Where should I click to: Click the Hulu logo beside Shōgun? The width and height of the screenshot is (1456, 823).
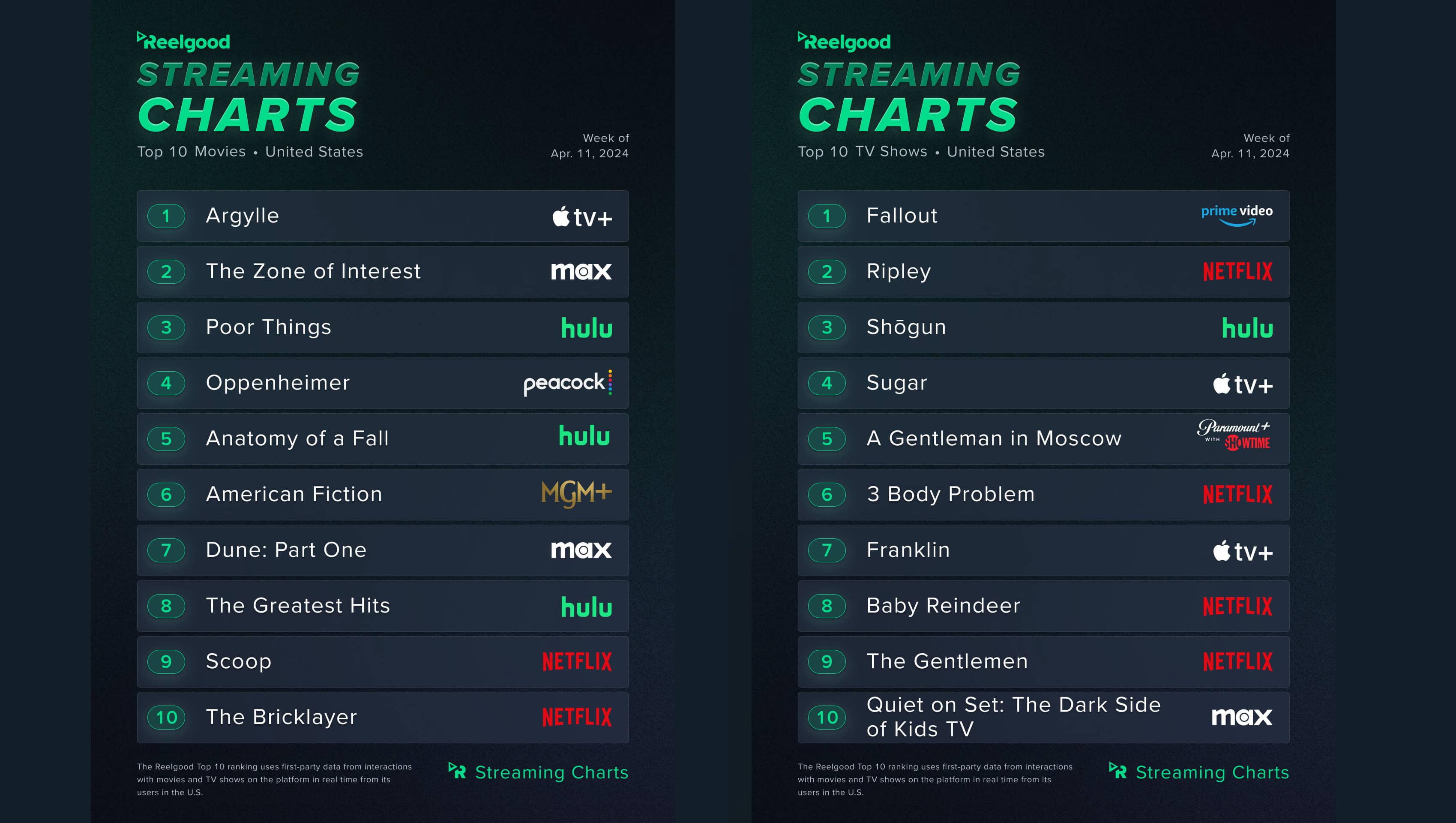coord(1247,328)
